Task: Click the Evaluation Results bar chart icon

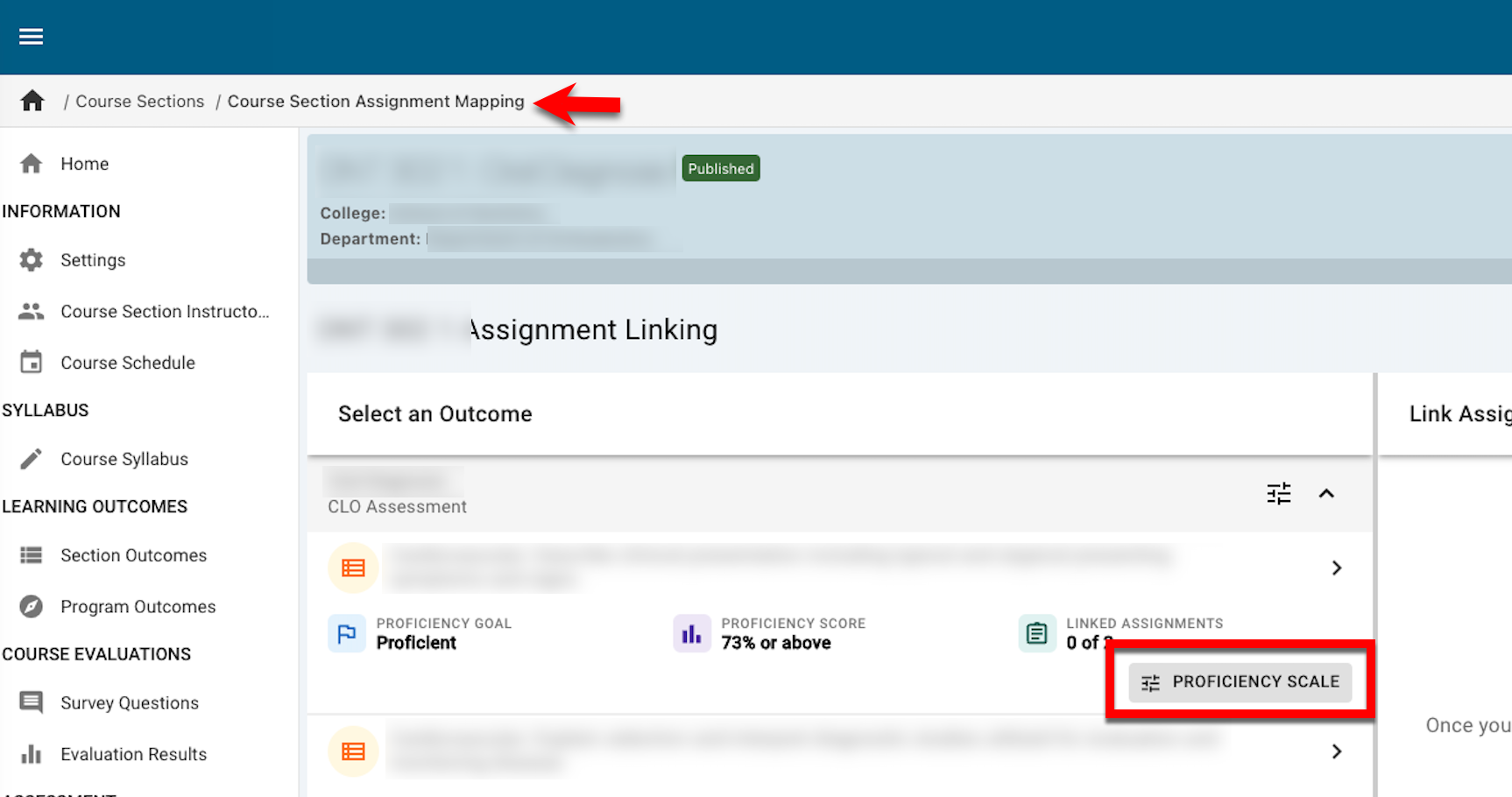Action: [x=32, y=754]
